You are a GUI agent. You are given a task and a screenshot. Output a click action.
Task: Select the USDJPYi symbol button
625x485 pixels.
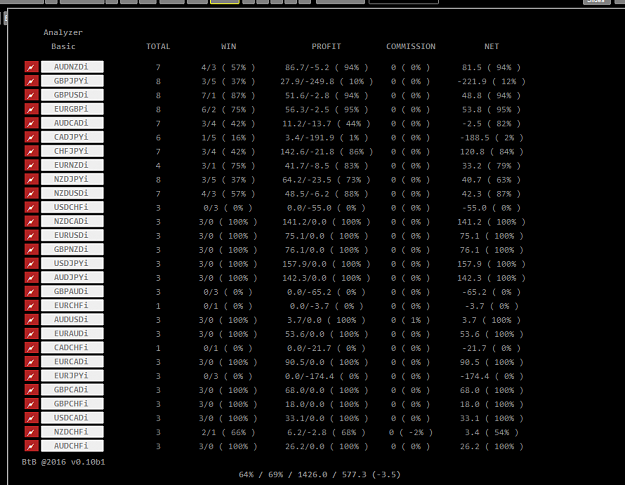(x=72, y=263)
